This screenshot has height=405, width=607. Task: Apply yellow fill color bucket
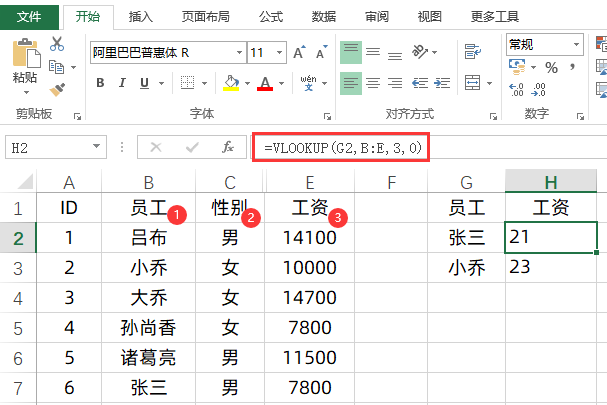pos(231,83)
